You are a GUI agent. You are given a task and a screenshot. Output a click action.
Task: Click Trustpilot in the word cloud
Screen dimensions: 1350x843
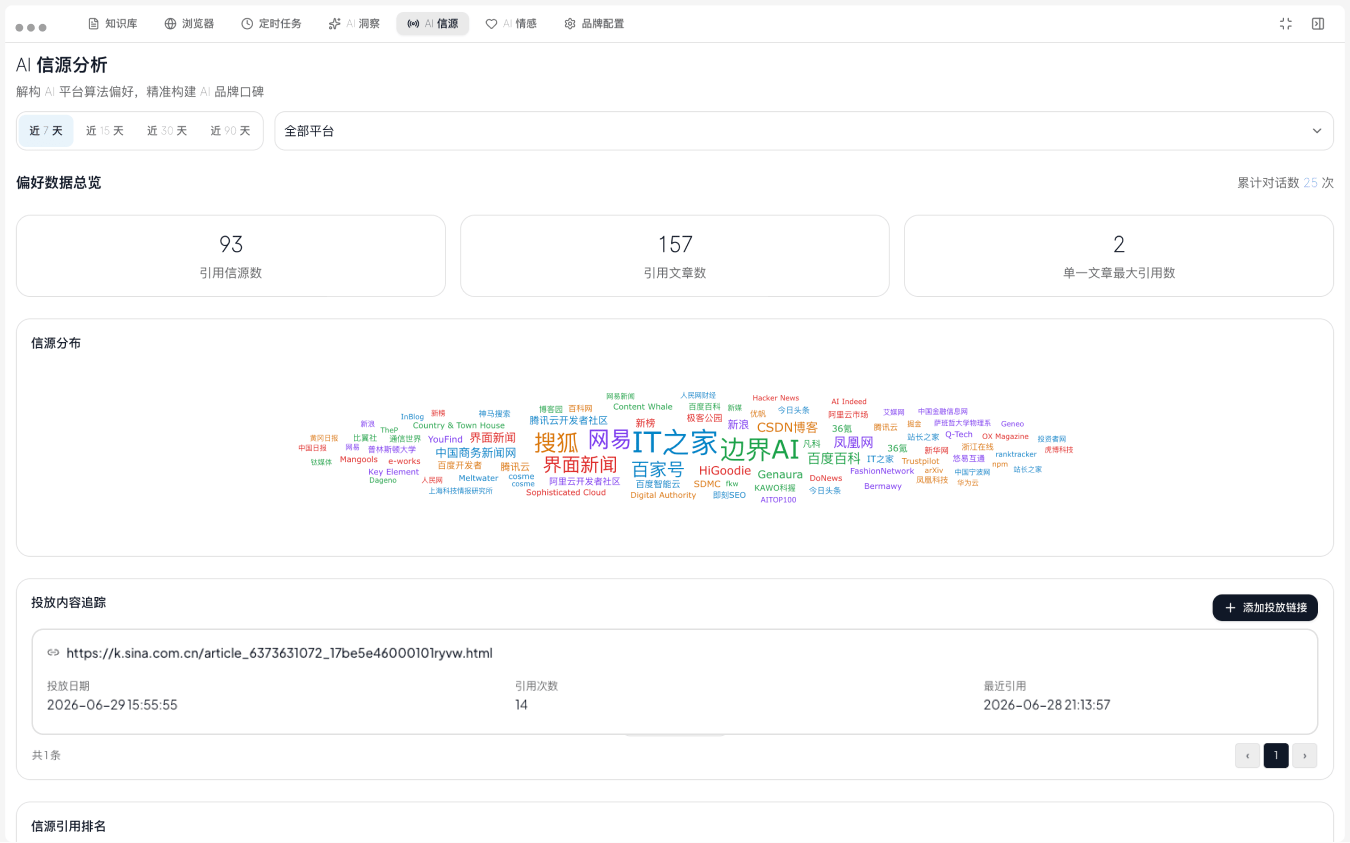click(x=921, y=462)
